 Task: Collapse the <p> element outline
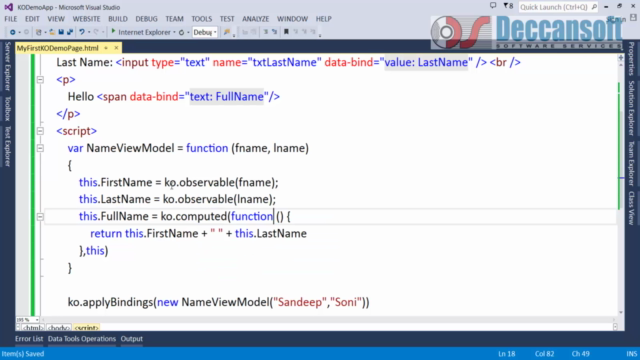pos(40,80)
